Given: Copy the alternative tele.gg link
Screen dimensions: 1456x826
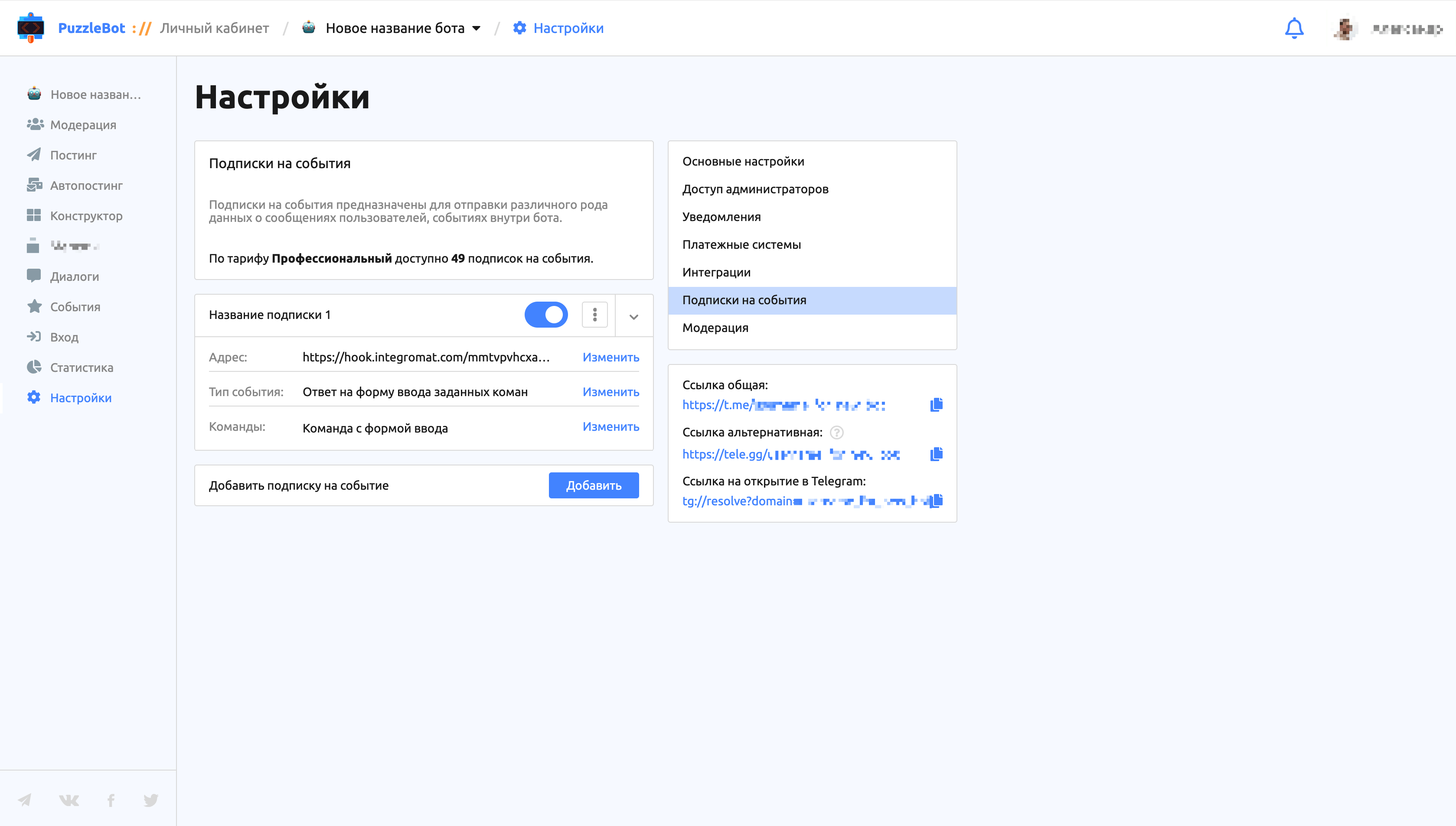Looking at the screenshot, I should tap(936, 454).
